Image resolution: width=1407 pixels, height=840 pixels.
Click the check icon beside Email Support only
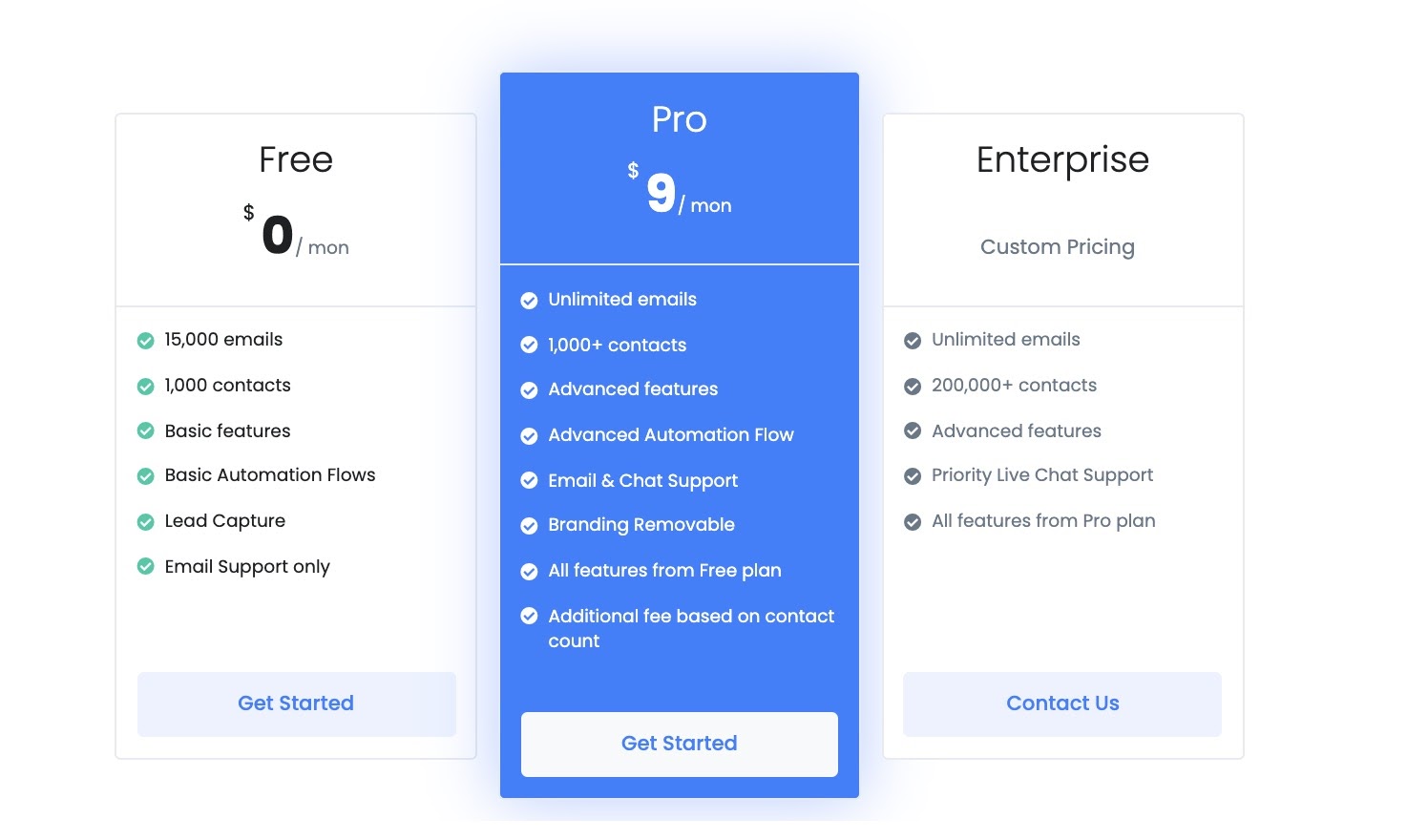(x=146, y=567)
